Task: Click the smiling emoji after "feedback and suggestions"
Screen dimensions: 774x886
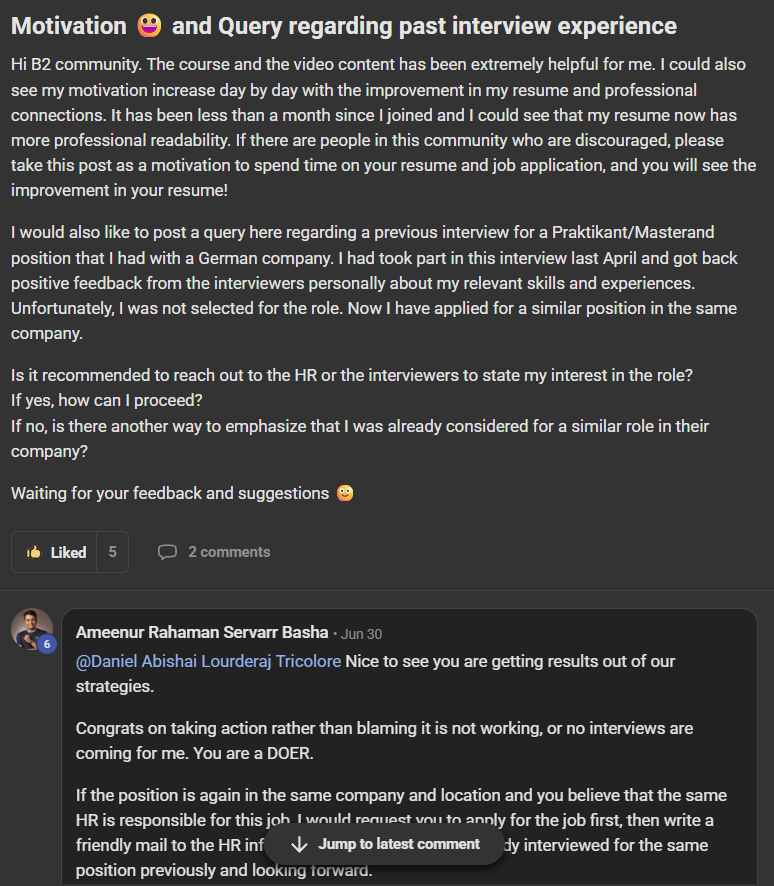Action: pos(345,493)
